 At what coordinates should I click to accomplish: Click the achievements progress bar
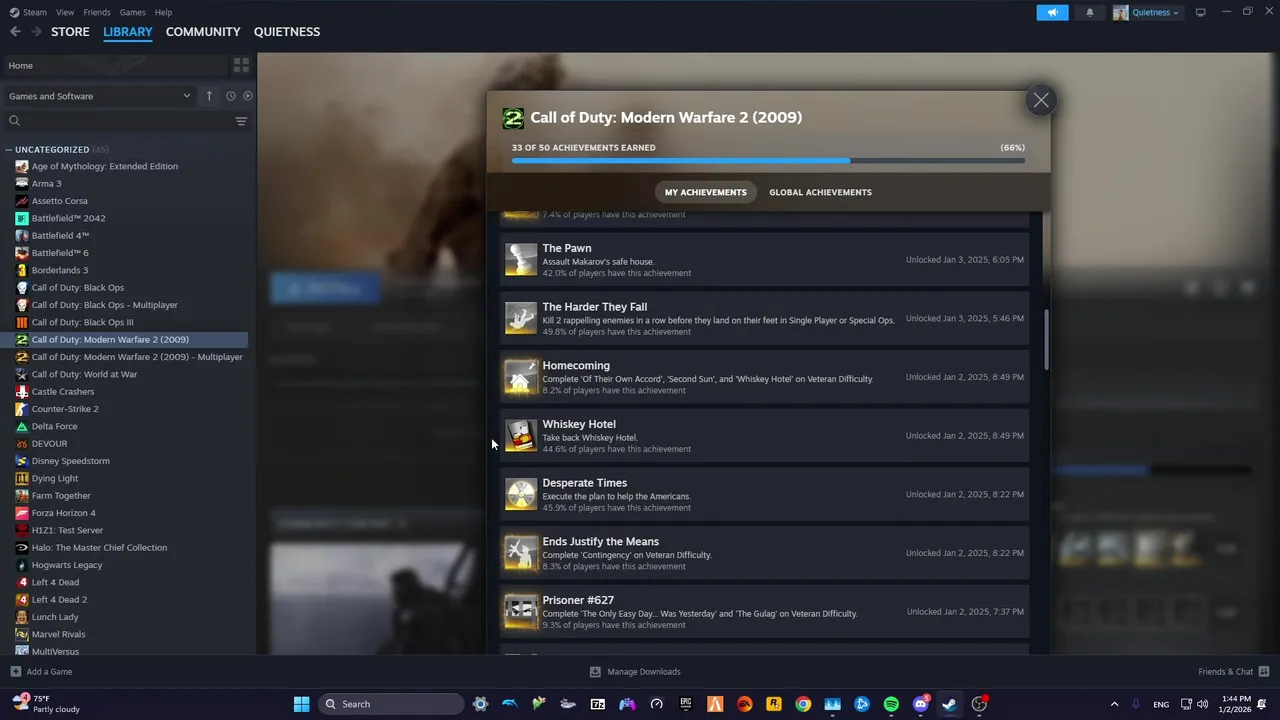(x=768, y=160)
